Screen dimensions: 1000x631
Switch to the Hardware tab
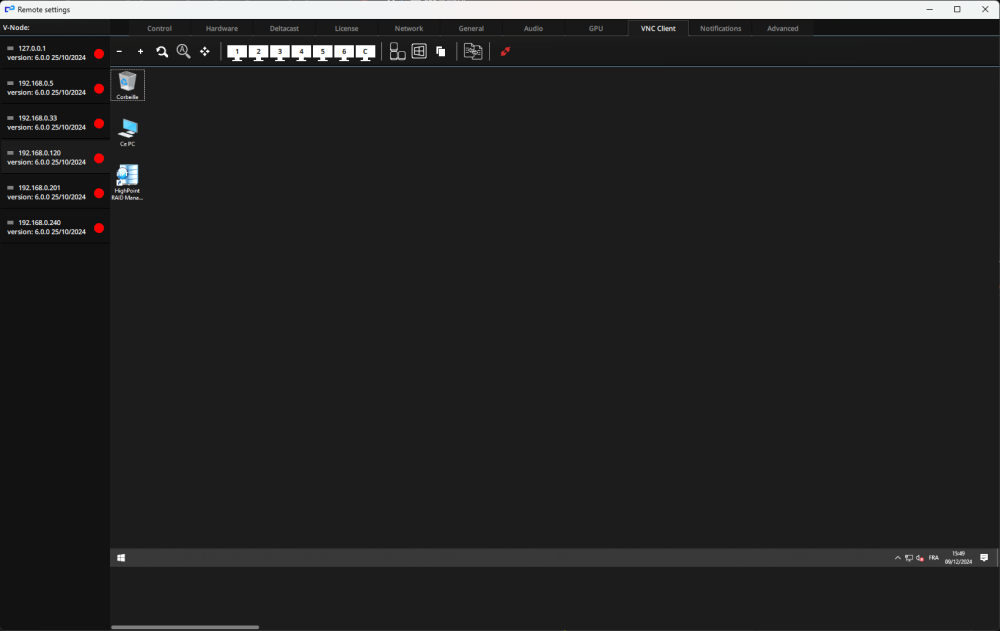tap(221, 28)
